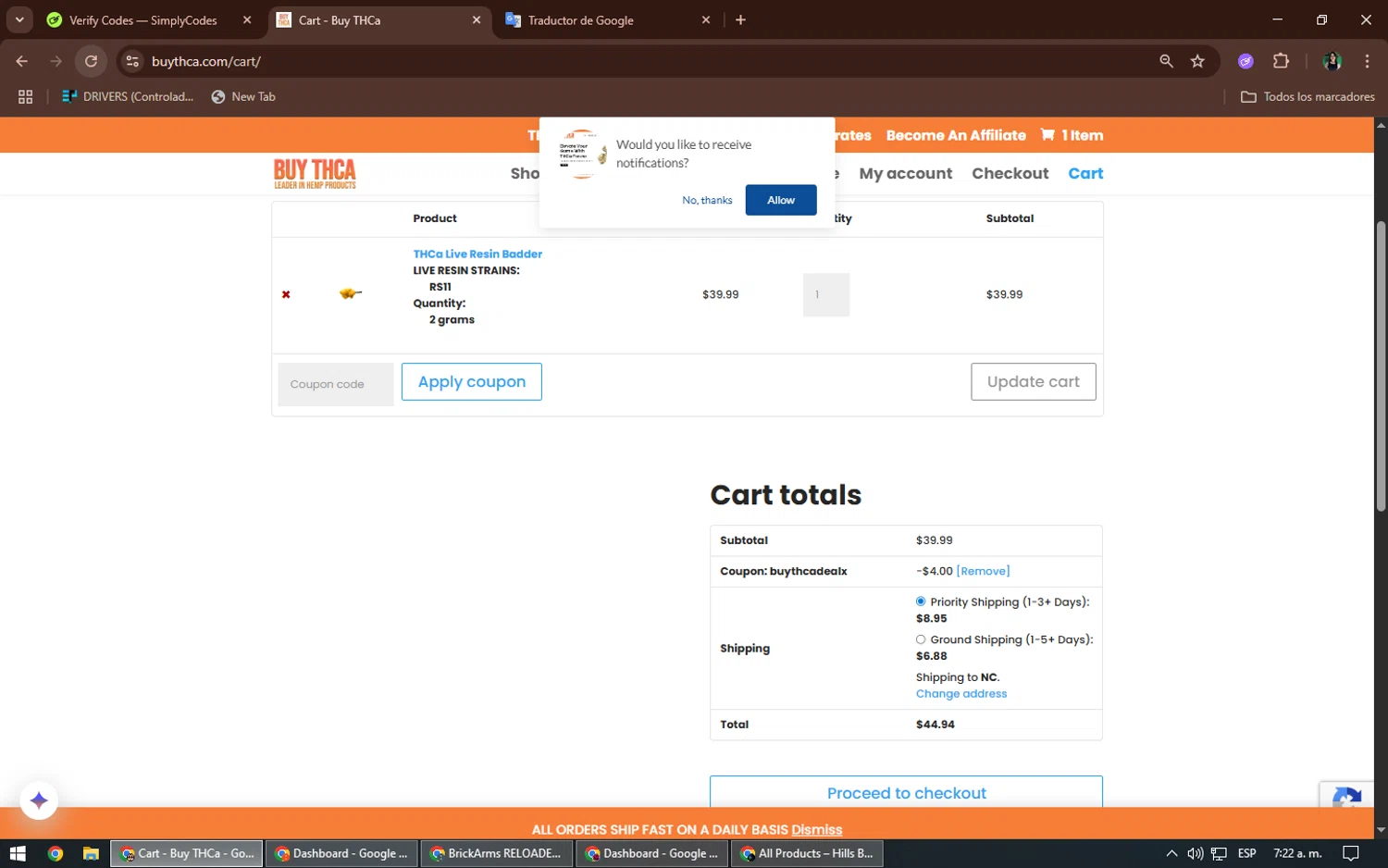Dismiss the orders ship fast banner
Viewport: 1388px width, 868px height.
[x=816, y=829]
